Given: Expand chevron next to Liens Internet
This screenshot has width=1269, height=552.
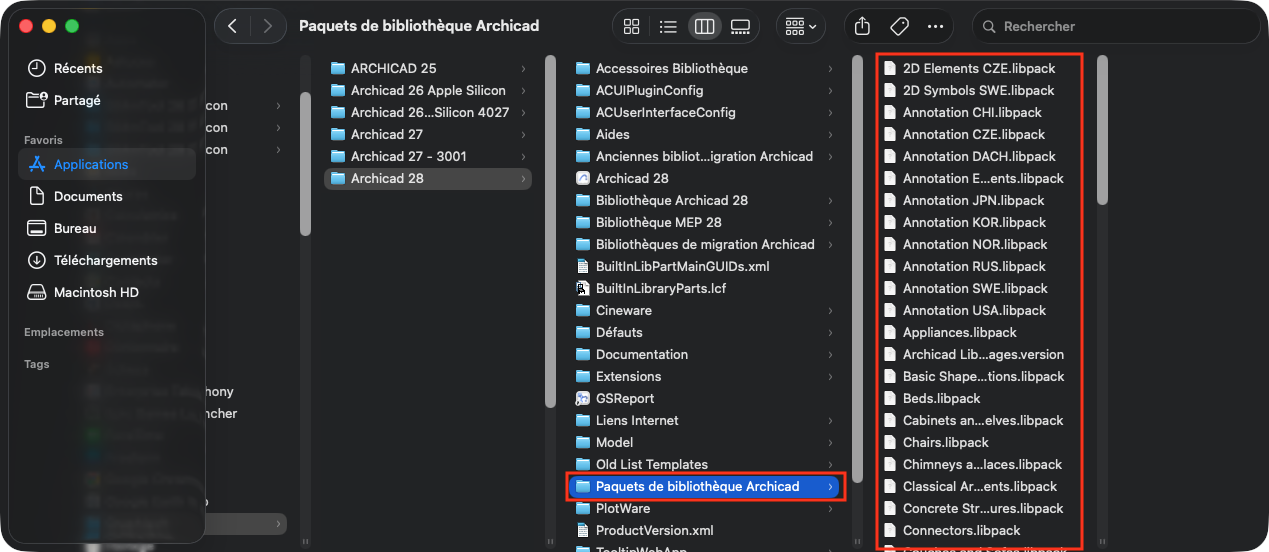Looking at the screenshot, I should (830, 420).
